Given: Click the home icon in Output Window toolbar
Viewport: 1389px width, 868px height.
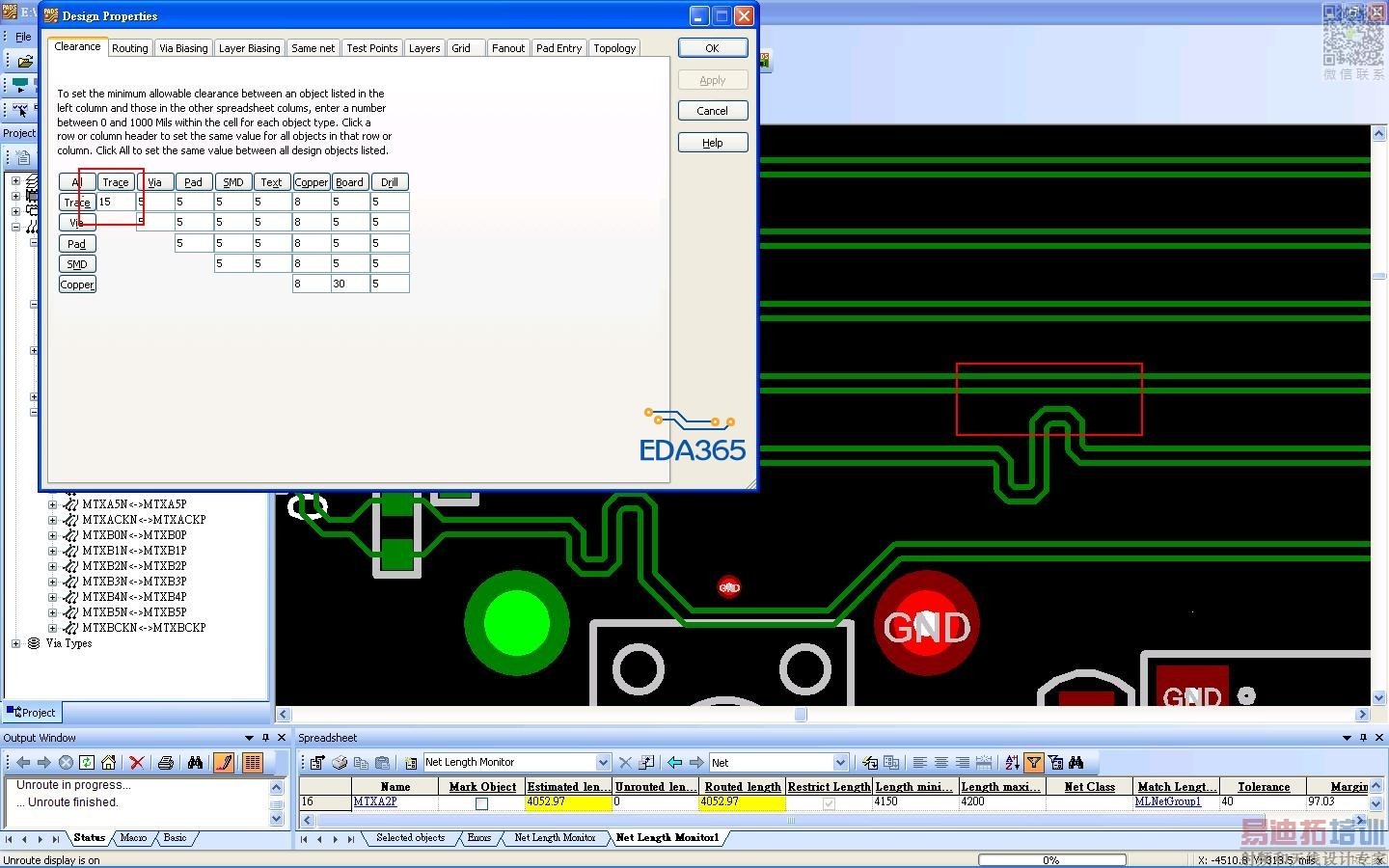Looking at the screenshot, I should tap(108, 763).
